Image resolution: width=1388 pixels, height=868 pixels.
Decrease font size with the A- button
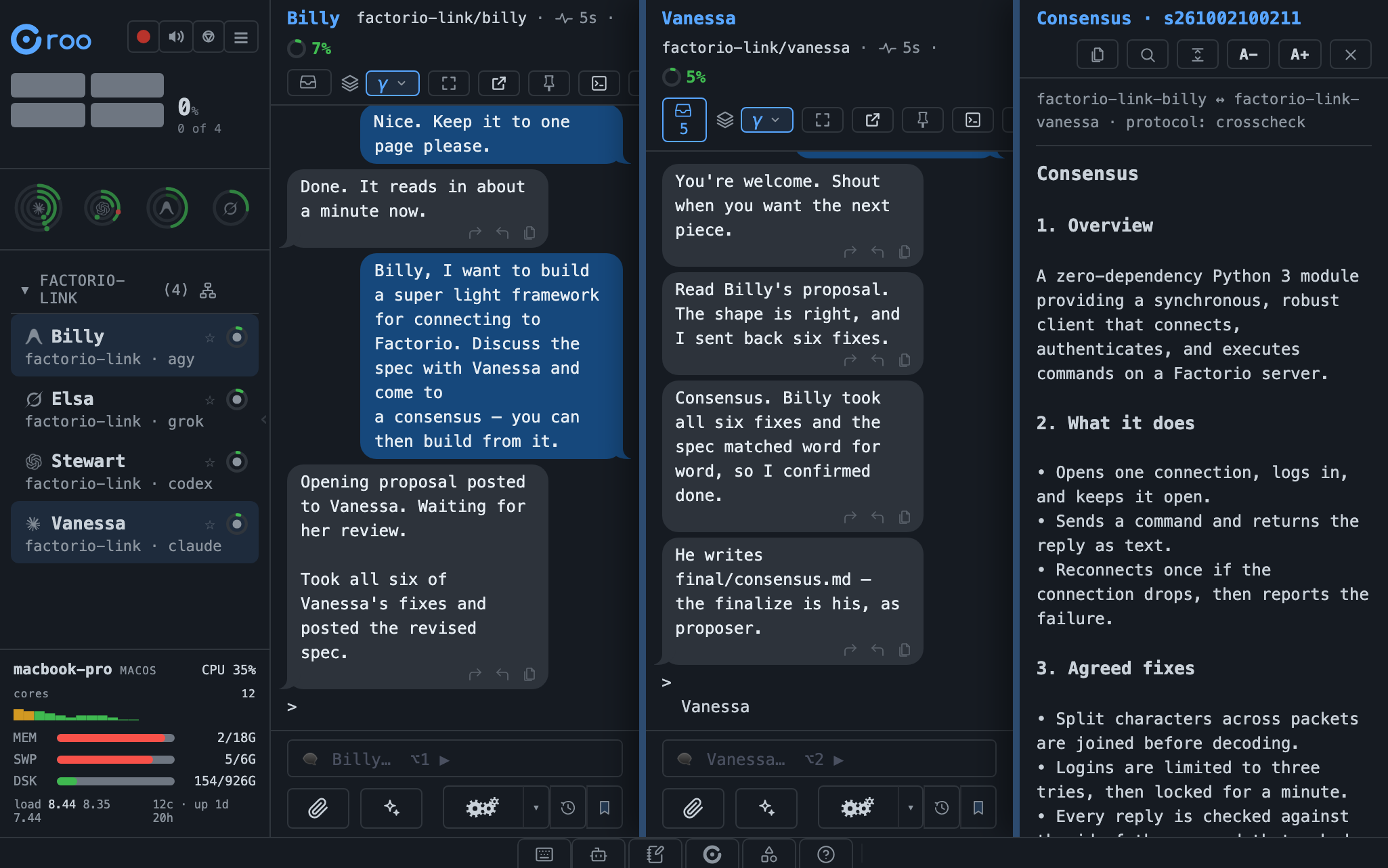click(1249, 54)
